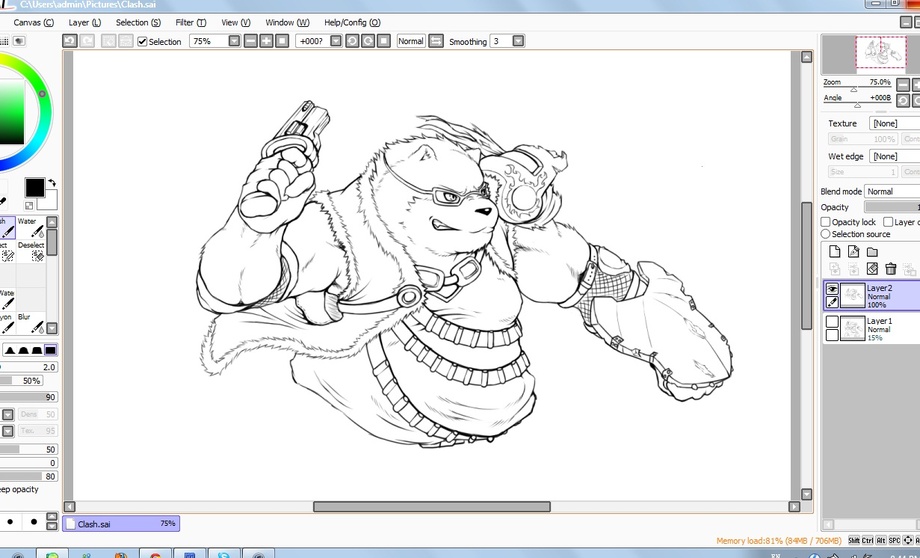Switch to the Clash.sai document tab
Screen dimensions: 920x558
point(120,523)
